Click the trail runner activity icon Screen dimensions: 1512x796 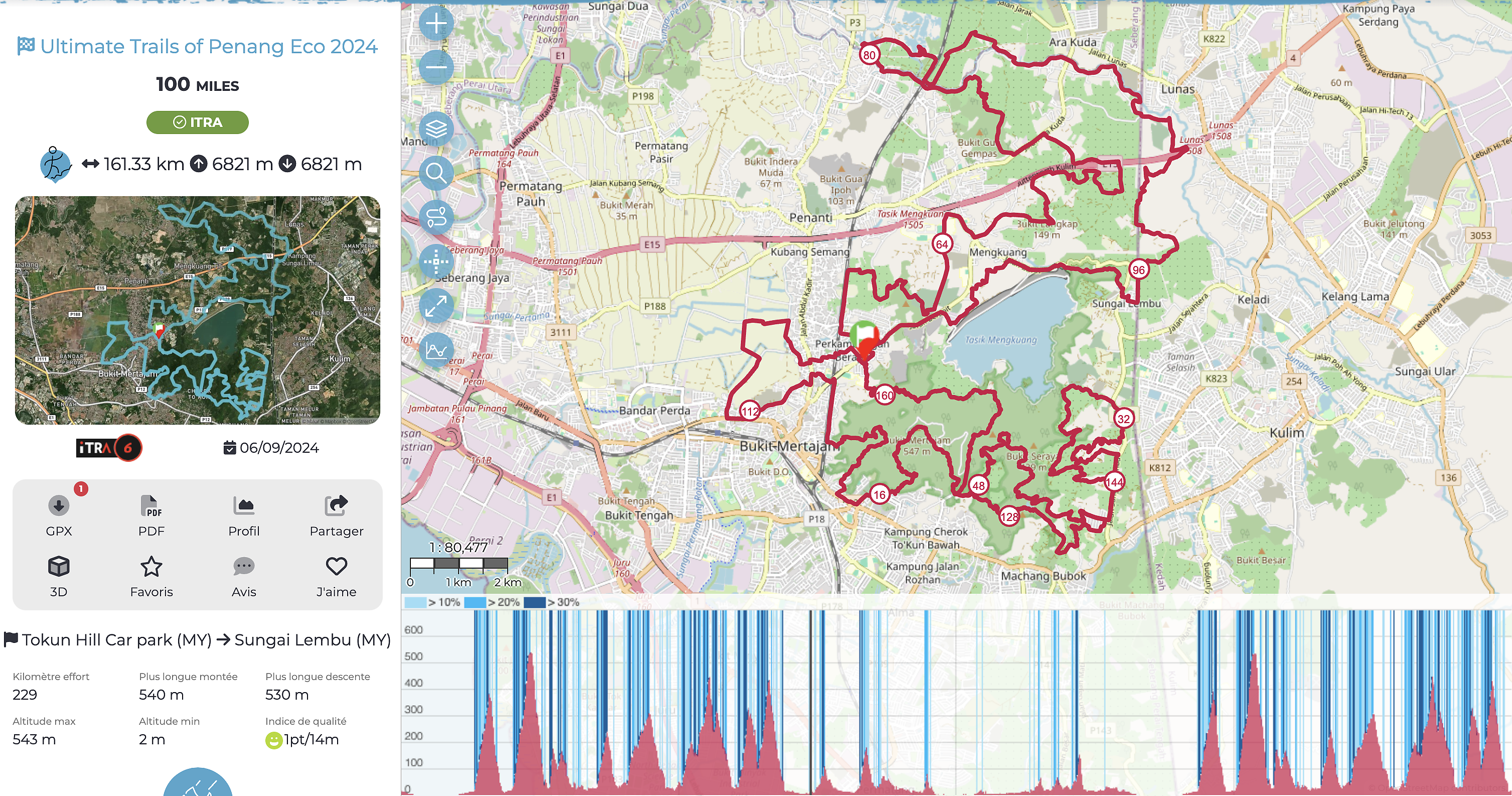tap(55, 164)
